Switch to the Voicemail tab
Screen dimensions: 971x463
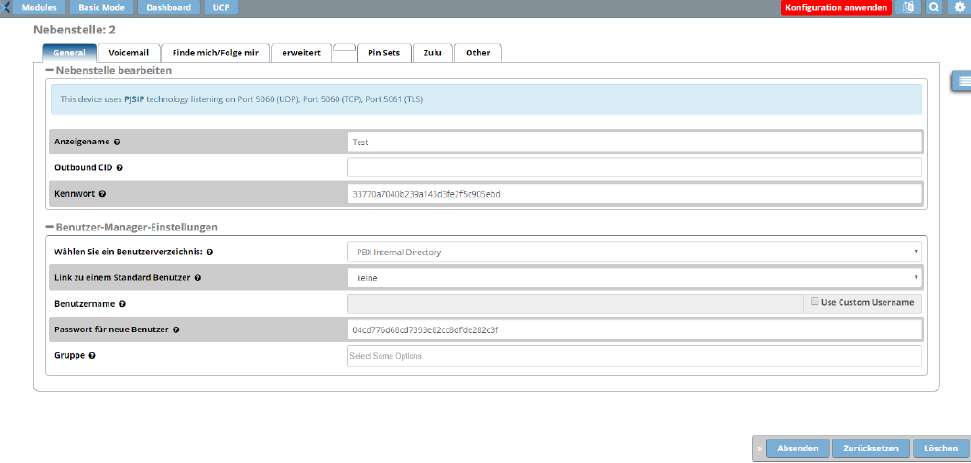[128, 52]
